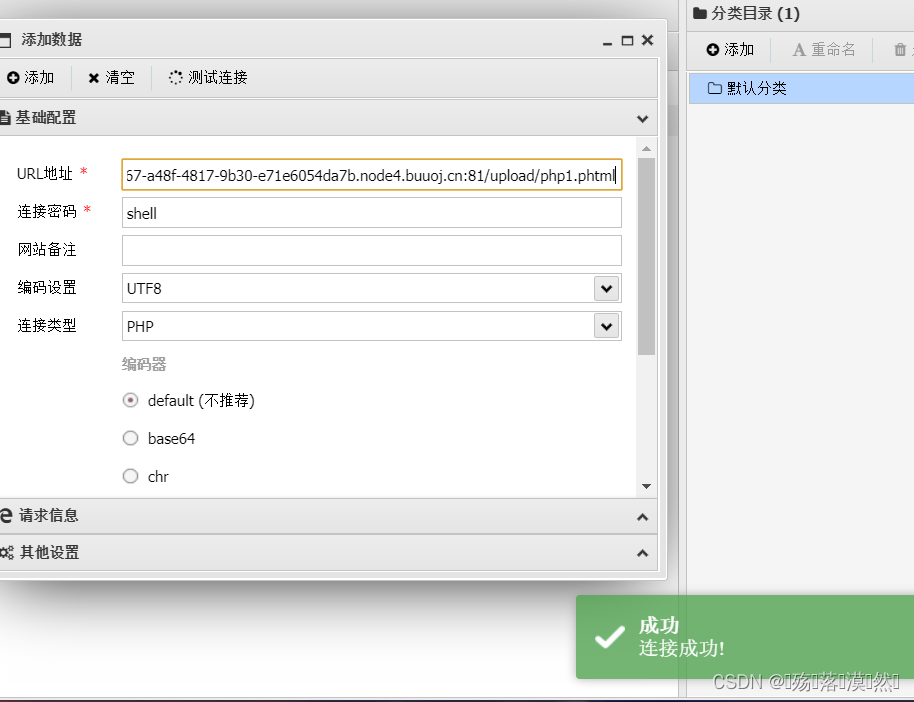Collapse the 基础配置 section
This screenshot has width=914, height=702.
tap(642, 119)
